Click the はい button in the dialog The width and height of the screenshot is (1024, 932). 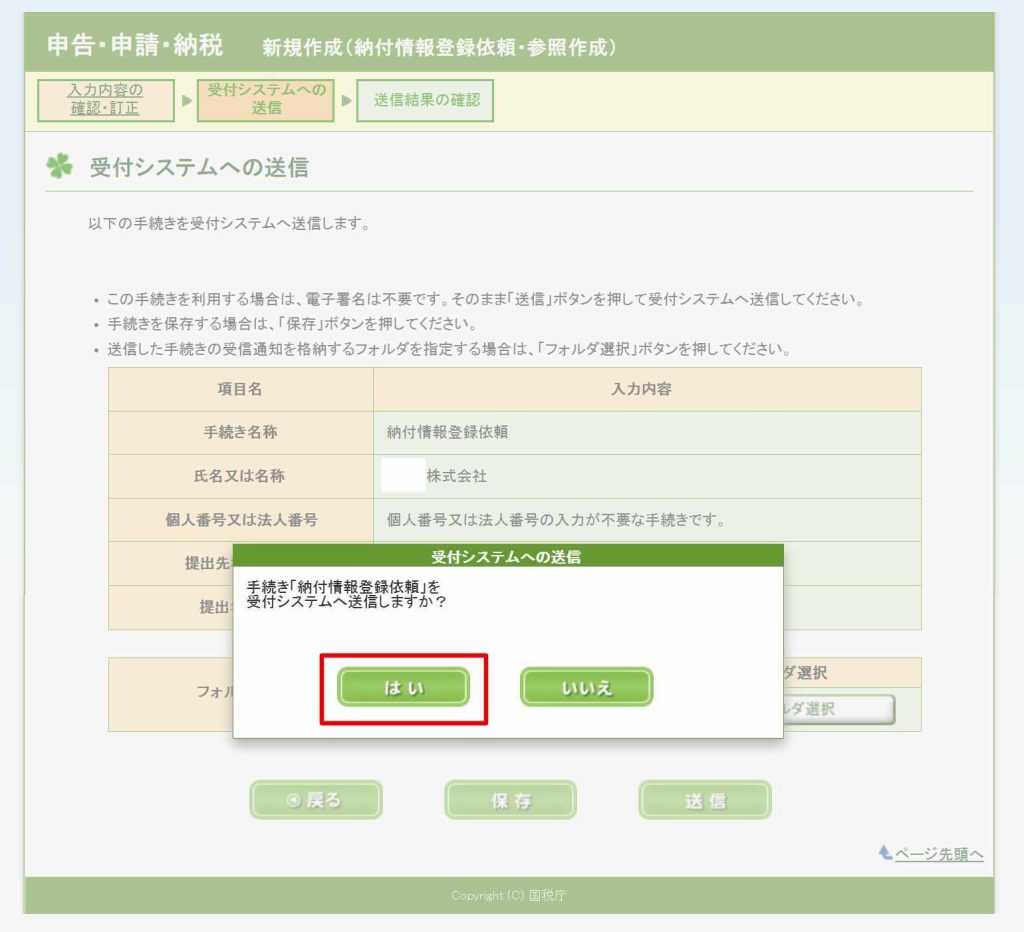point(403,688)
